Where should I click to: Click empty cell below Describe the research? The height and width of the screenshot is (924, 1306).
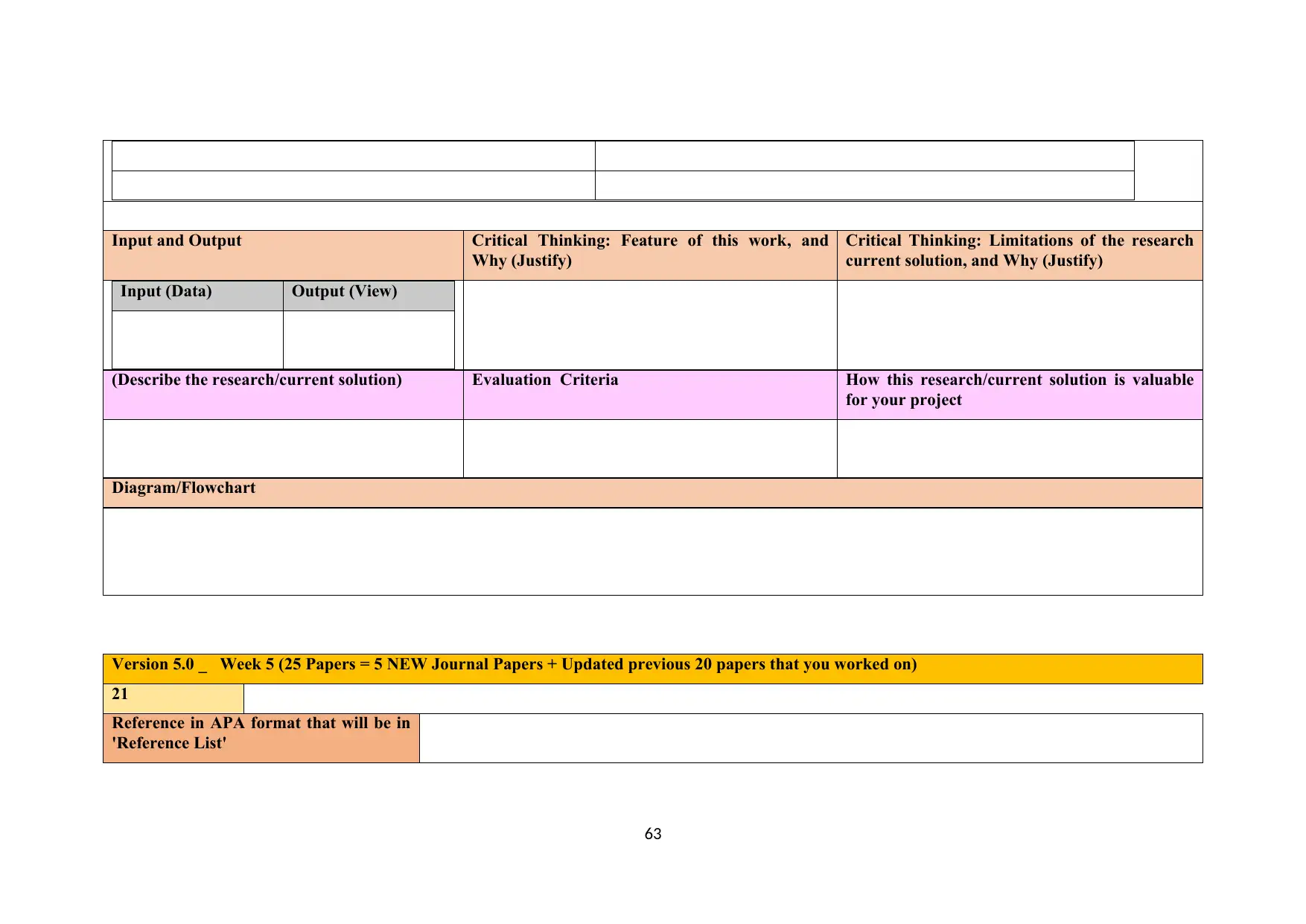(283, 448)
